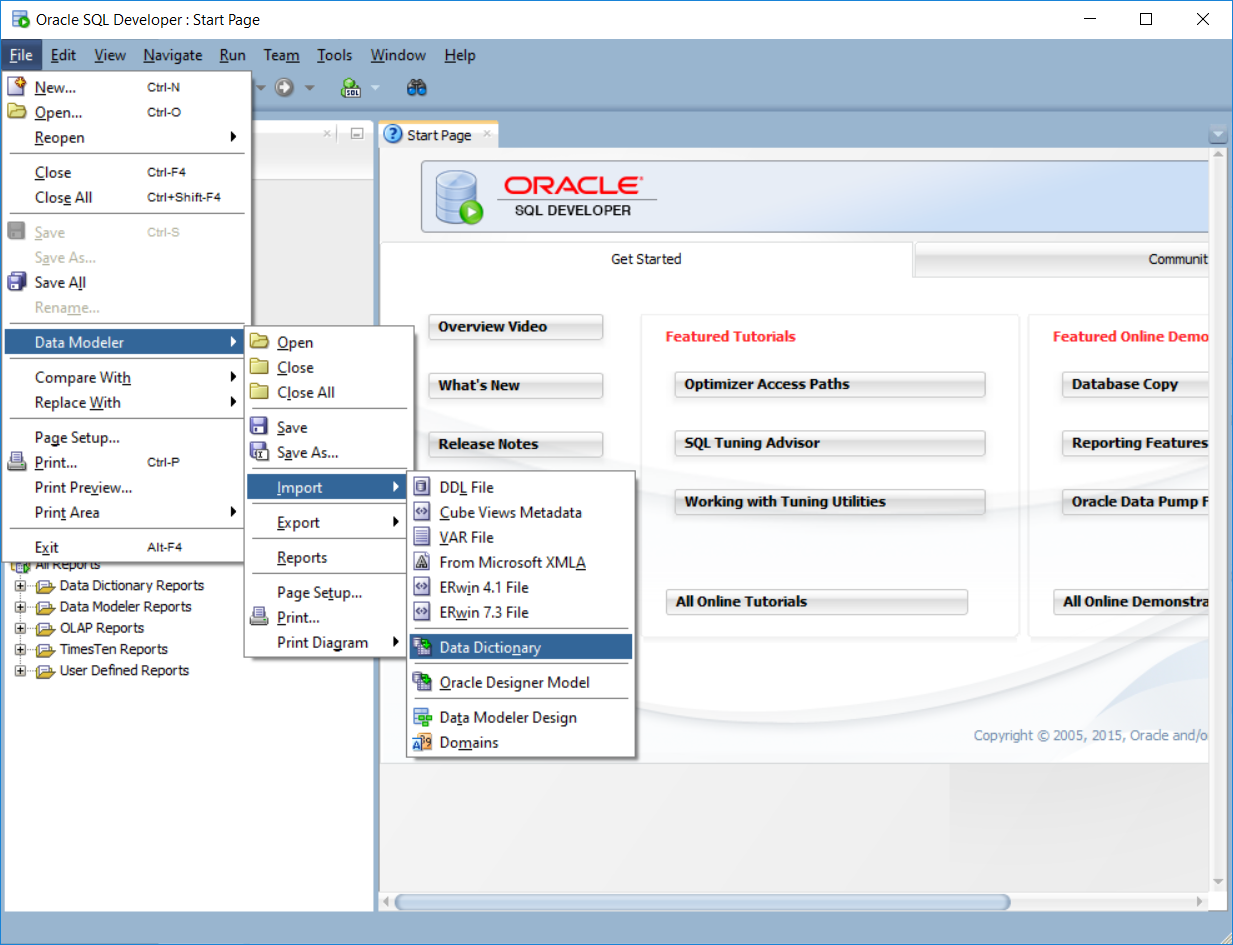Click the horizontal scrollbar of Start Page
The width and height of the screenshot is (1233, 945).
[x=703, y=902]
